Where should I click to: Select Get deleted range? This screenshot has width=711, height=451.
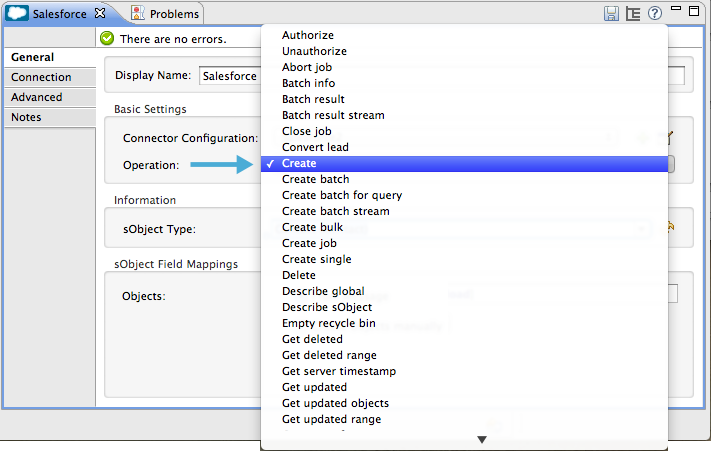pos(464,355)
